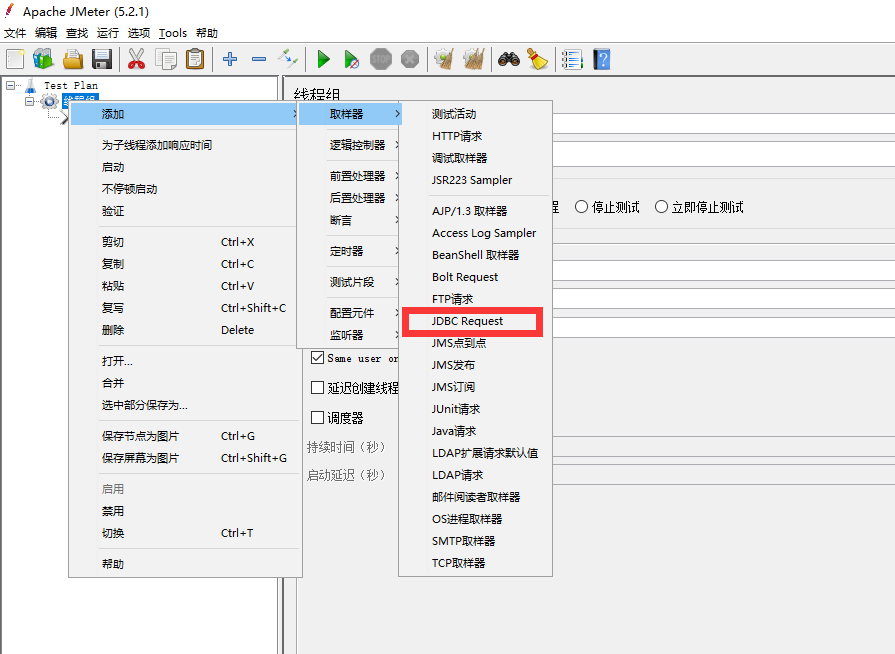Enable the 调度器 checkbox
The image size is (895, 654).
point(318,417)
